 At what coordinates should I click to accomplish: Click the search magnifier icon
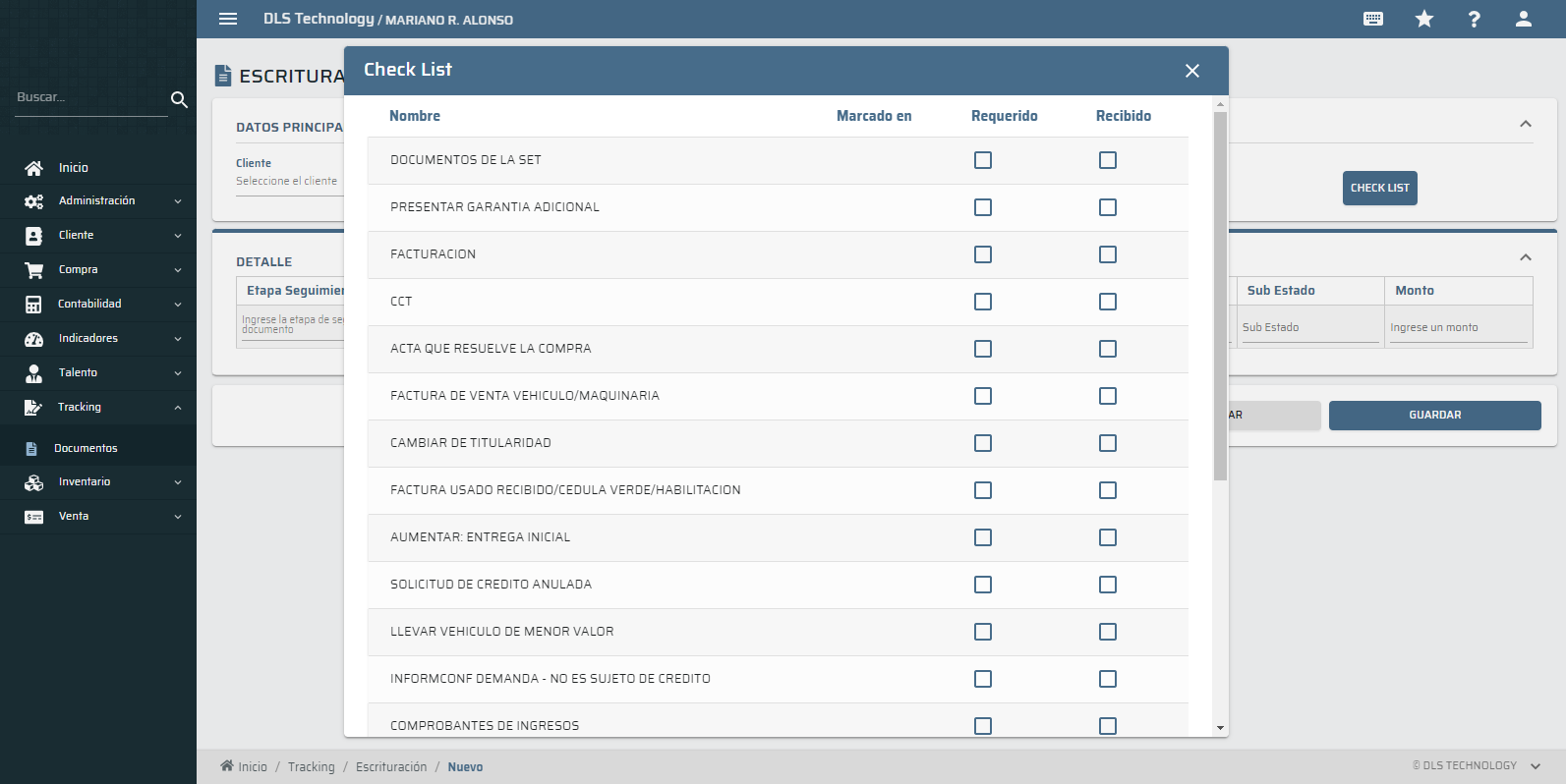pos(179,99)
